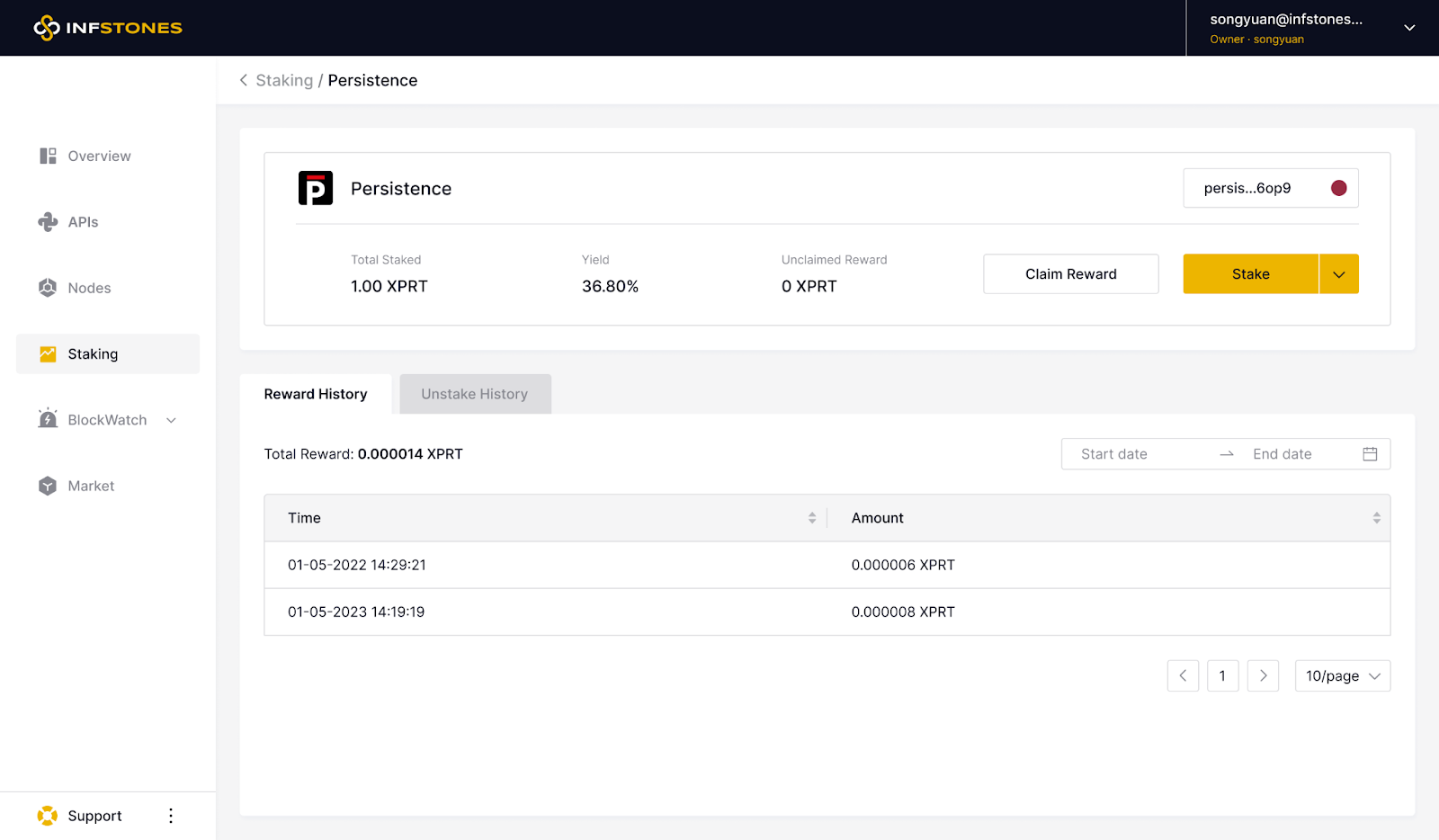1439x840 pixels.
Task: Click page number 1 button
Action: pyautogui.click(x=1222, y=675)
